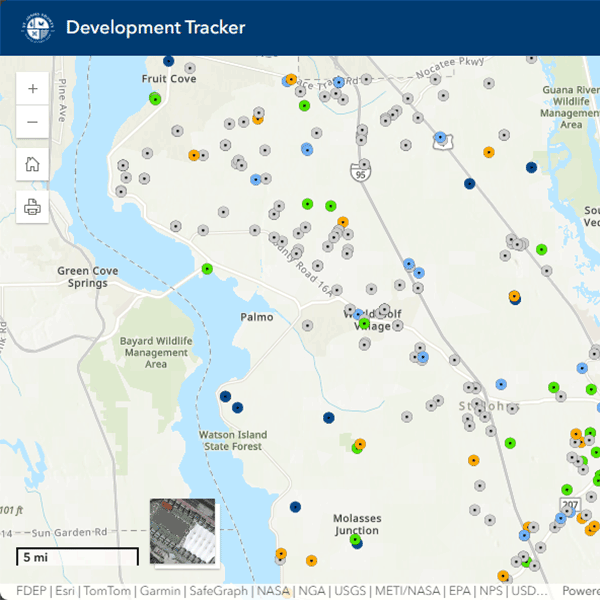The image size is (600, 600).
Task: Open the print tool
Action: (x=32, y=207)
